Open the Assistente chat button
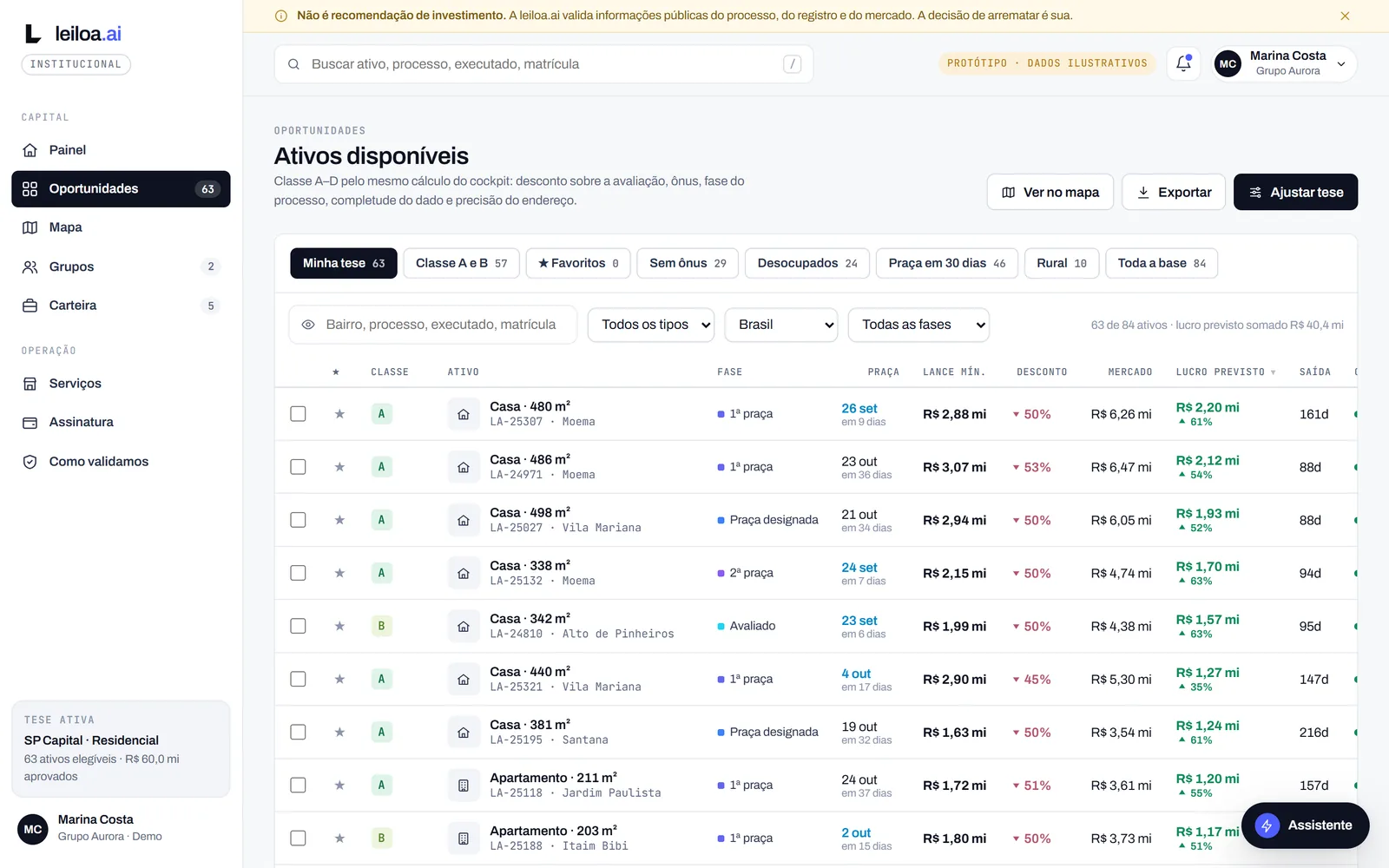1389x868 pixels. pos(1306,825)
